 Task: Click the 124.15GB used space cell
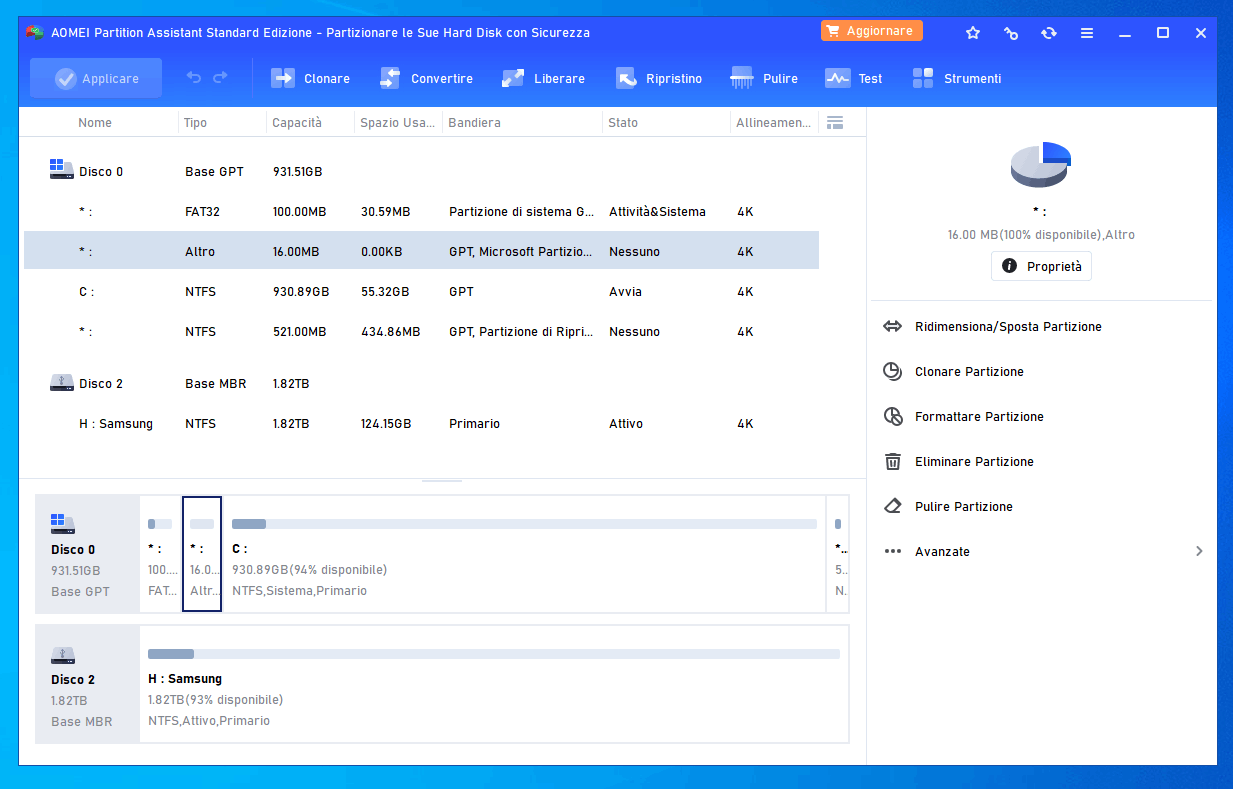[x=386, y=423]
